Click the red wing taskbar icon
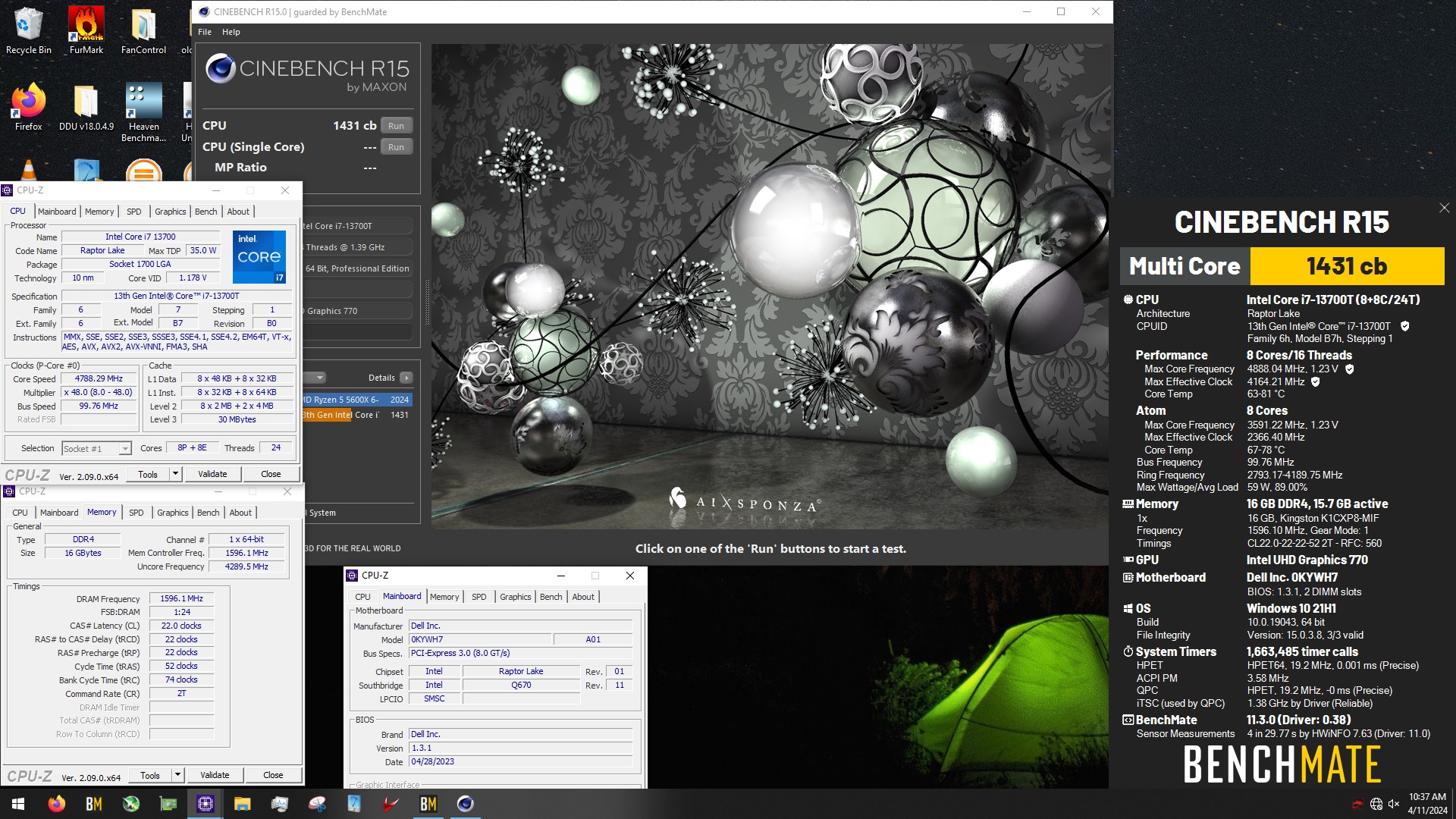 tap(391, 804)
